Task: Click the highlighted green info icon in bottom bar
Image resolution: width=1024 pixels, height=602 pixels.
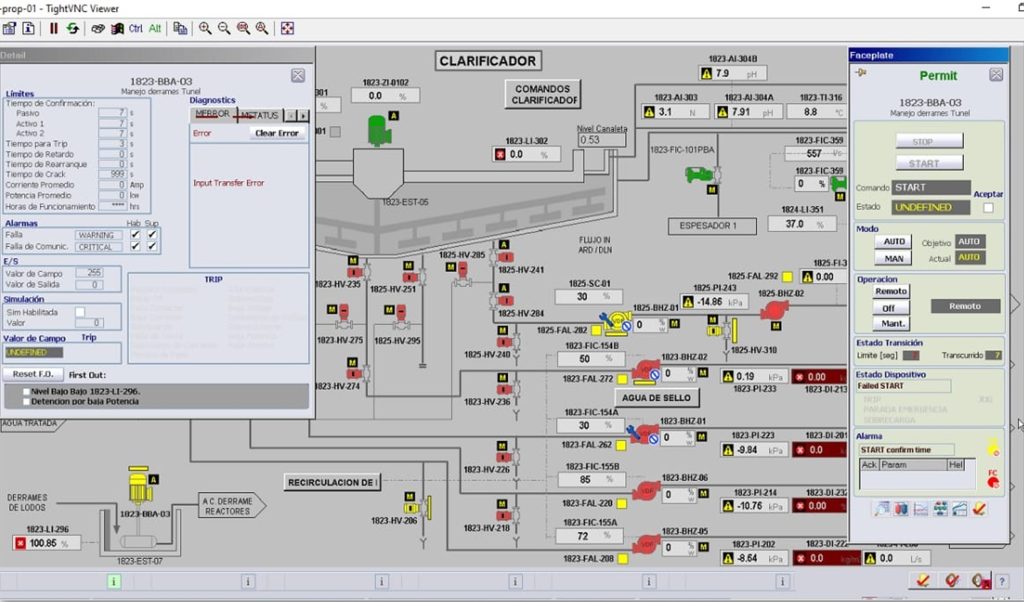Action: coord(114,581)
